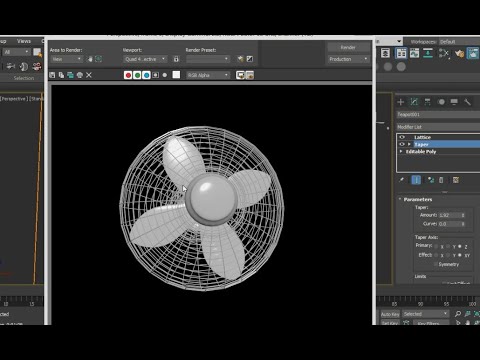Click the Pin Stack icon
The height and width of the screenshot is (360, 480).
coord(402,180)
